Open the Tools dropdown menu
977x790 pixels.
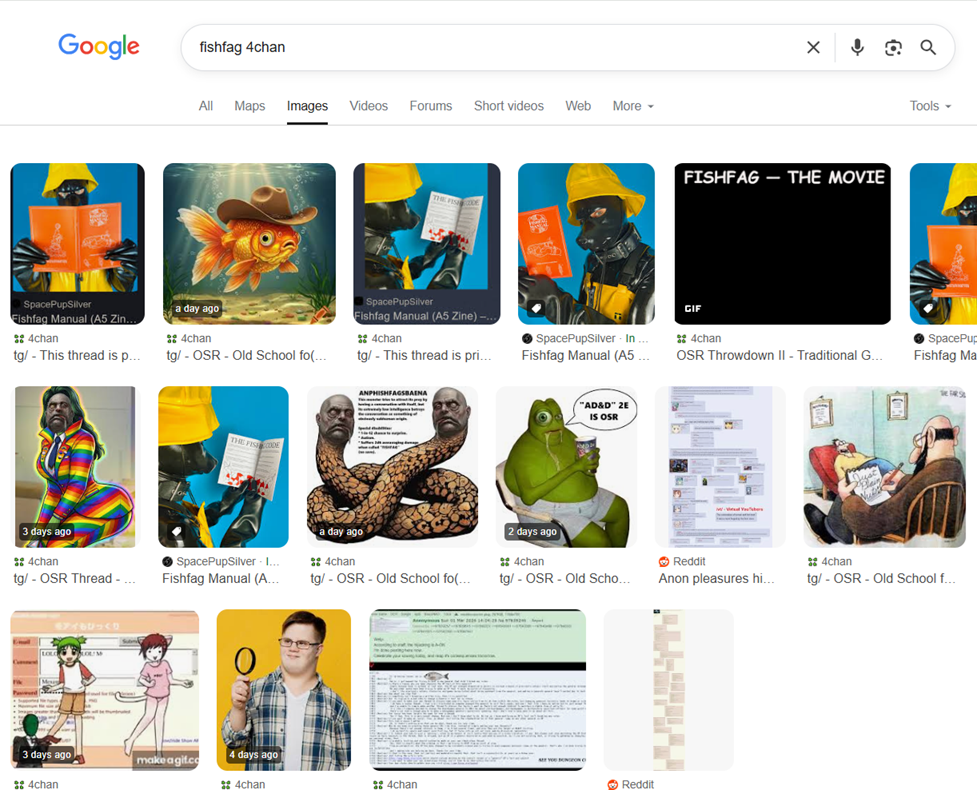[930, 106]
